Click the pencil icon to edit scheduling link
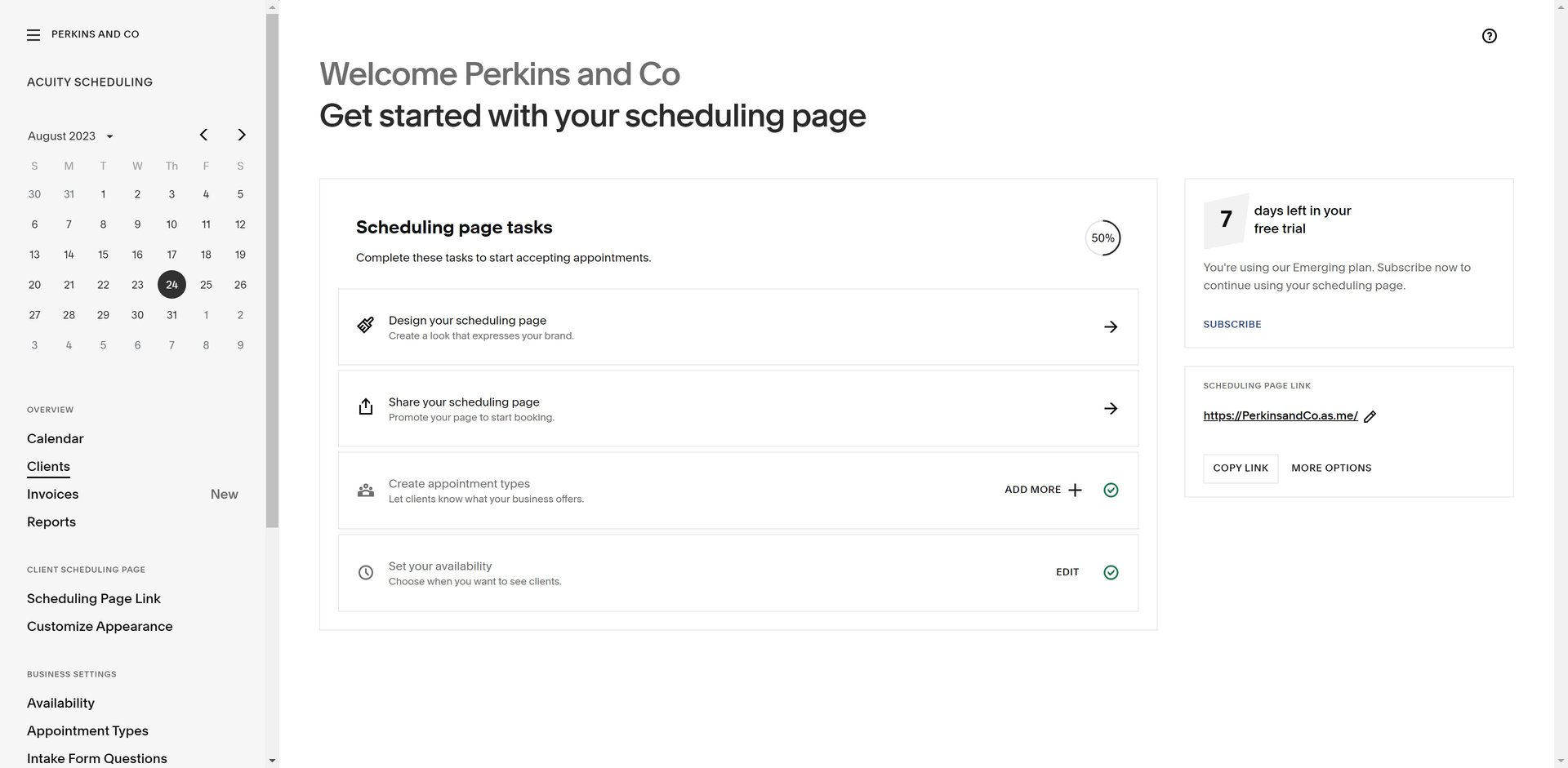Image resolution: width=1568 pixels, height=768 pixels. click(x=1370, y=417)
